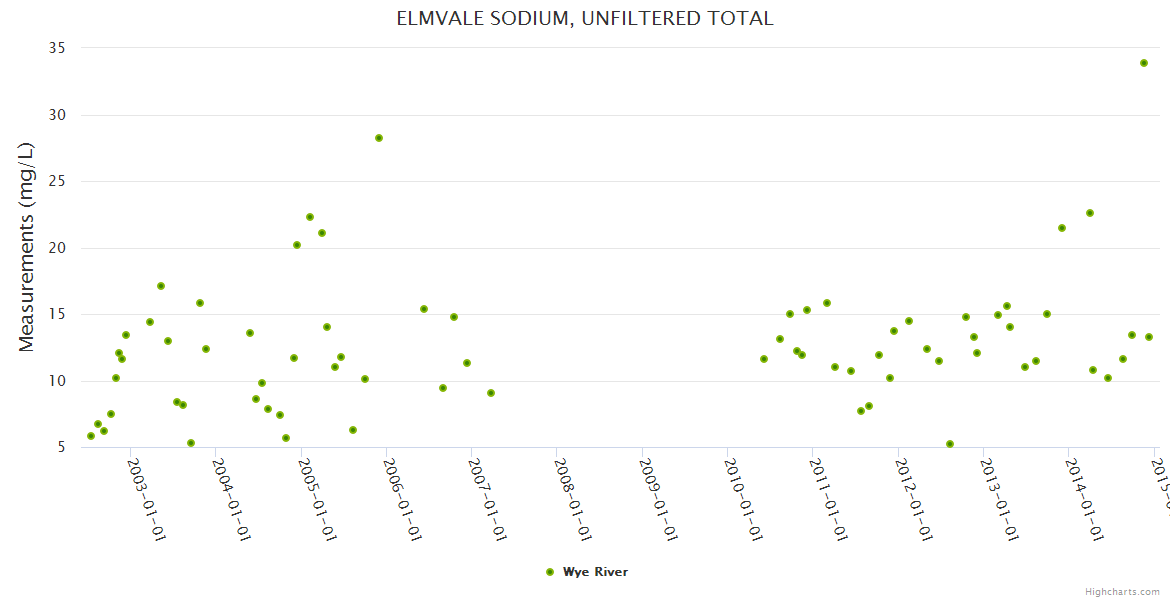The width and height of the screenshot is (1170, 600).
Task: Click the 28 mg/L point in late 2005
Action: (x=379, y=138)
